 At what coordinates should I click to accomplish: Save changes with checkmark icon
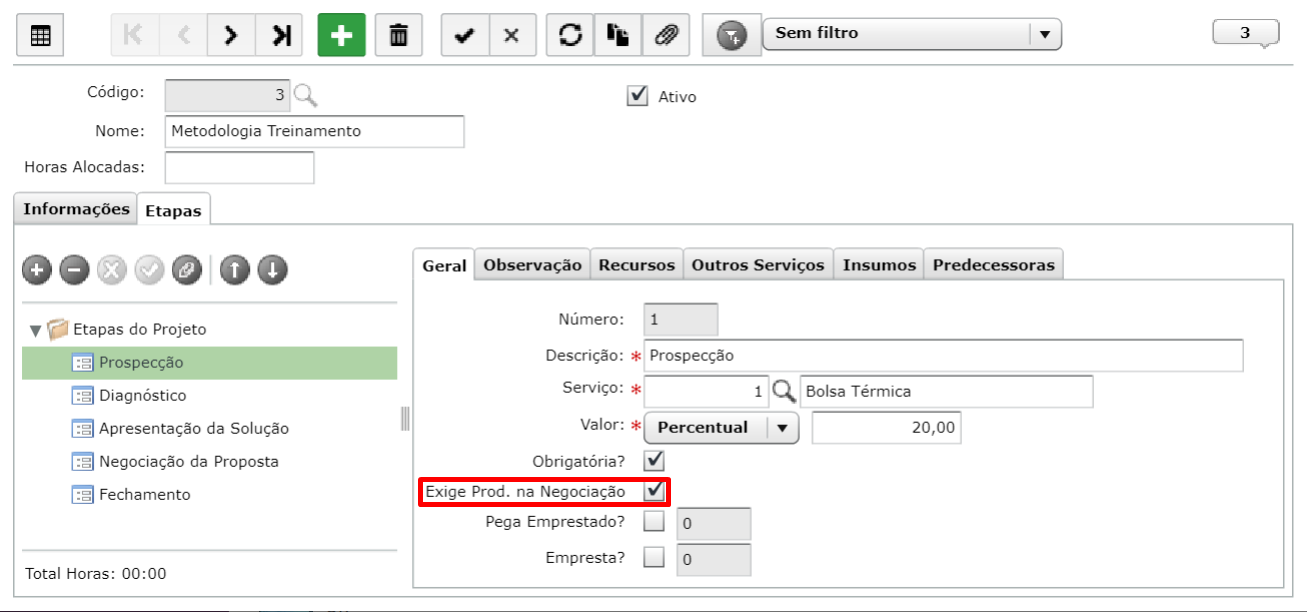click(x=464, y=36)
